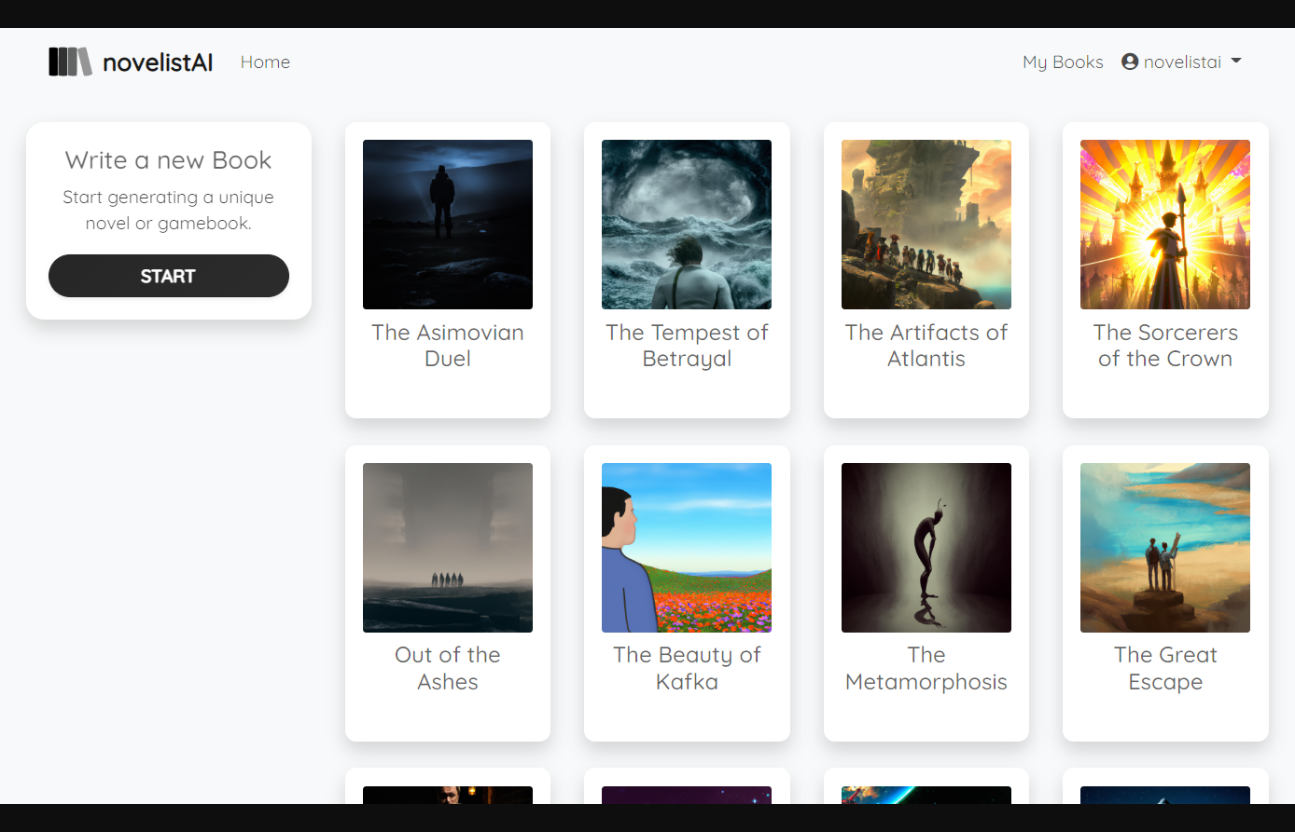
Task: Select the Out of the Ashes cover
Action: pyautogui.click(x=447, y=547)
